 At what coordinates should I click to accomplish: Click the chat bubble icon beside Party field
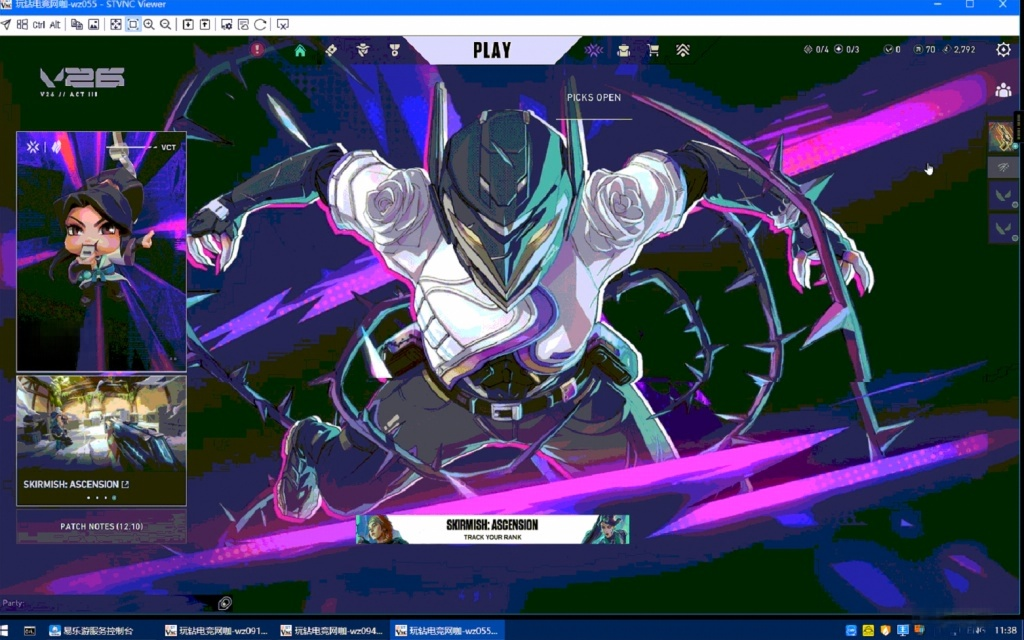pyautogui.click(x=225, y=603)
